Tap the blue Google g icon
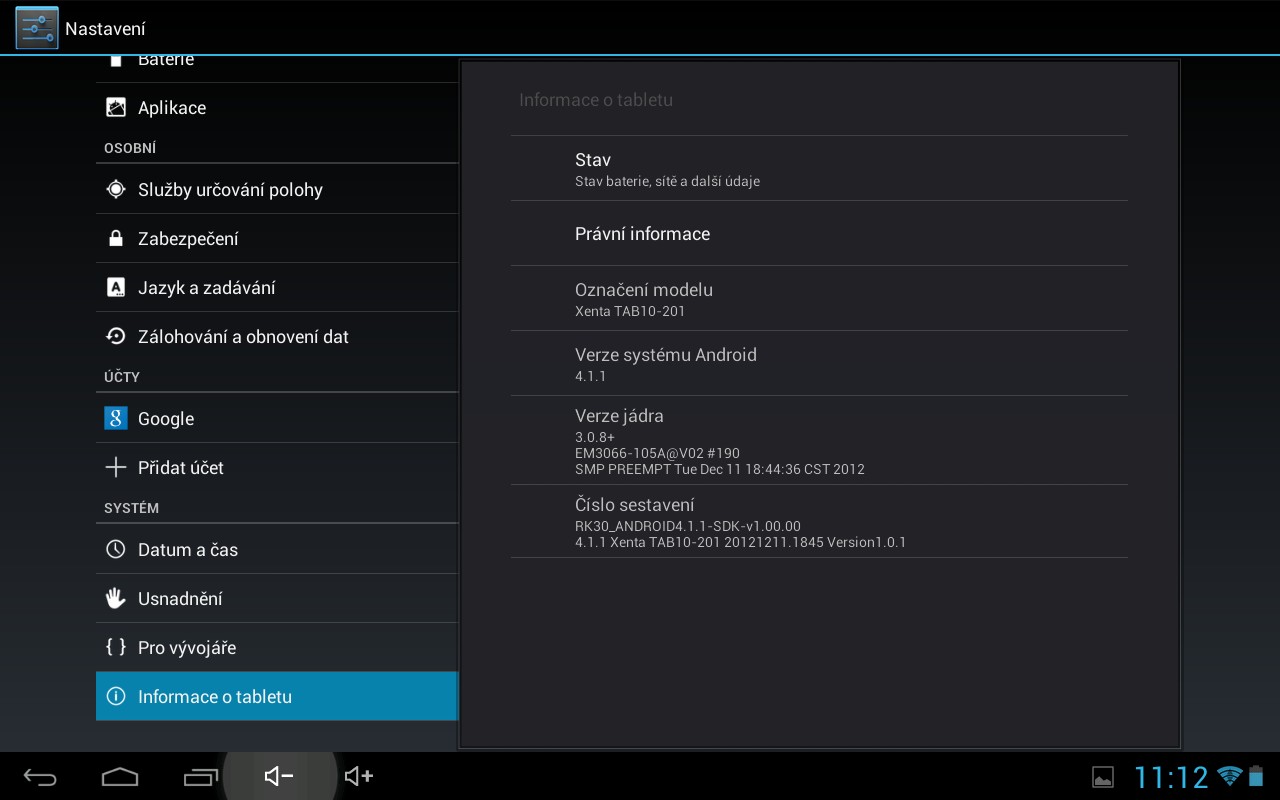 pyautogui.click(x=116, y=418)
